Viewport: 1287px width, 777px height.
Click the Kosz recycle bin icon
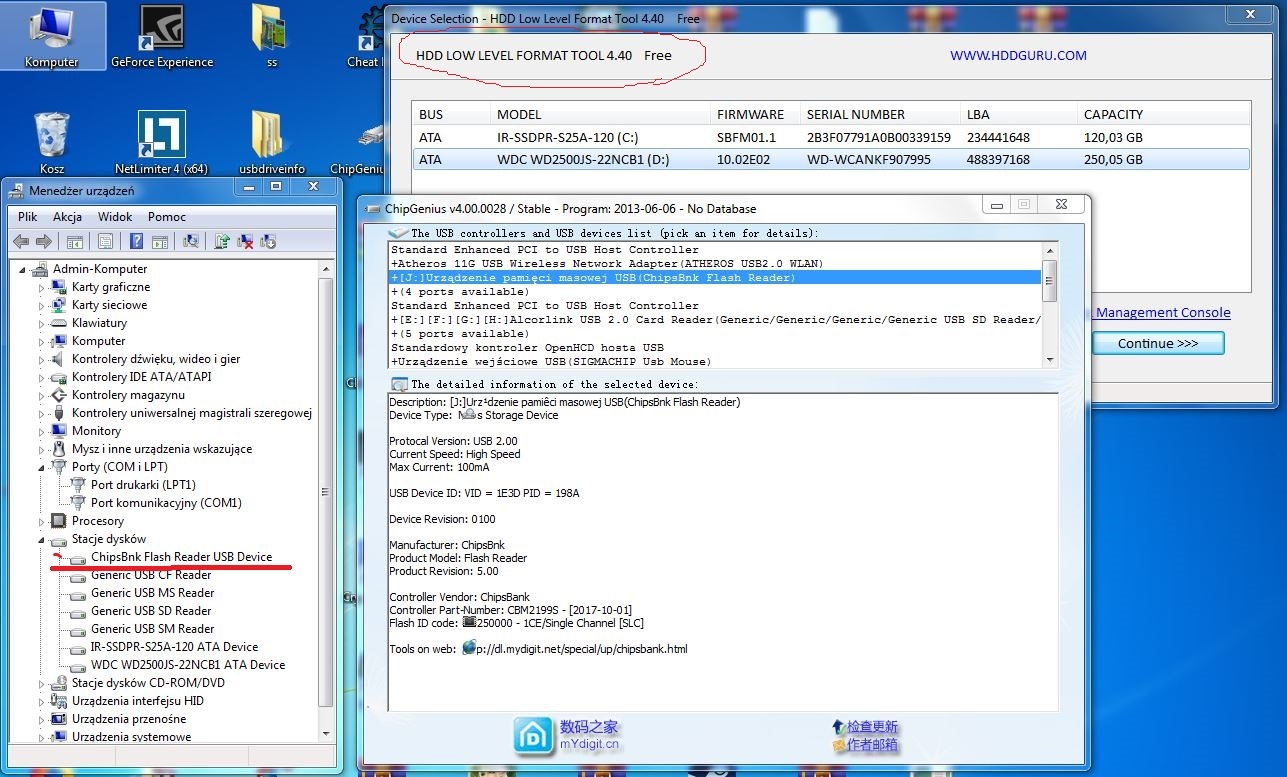52,144
